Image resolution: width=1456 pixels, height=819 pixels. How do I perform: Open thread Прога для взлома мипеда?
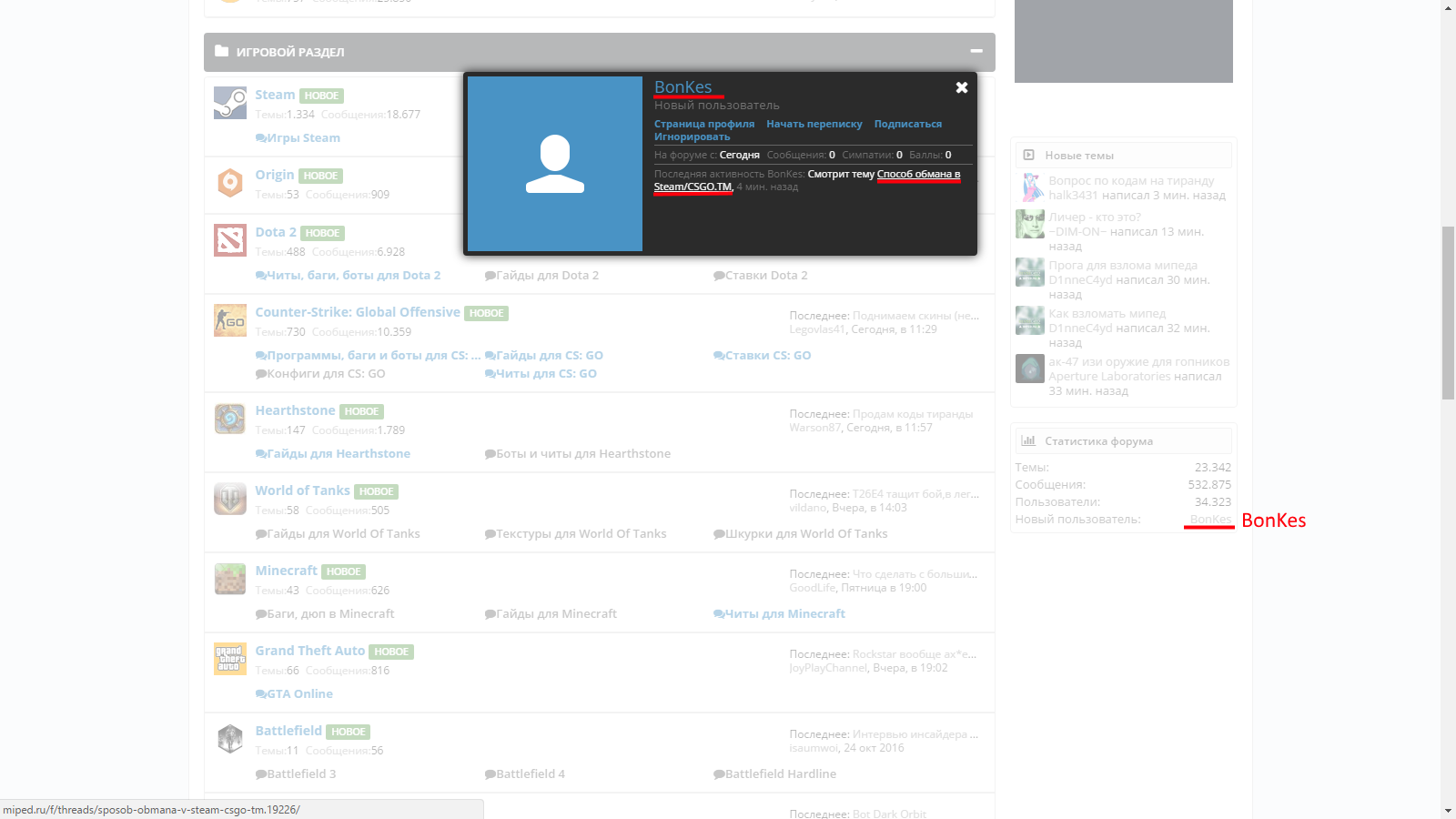pos(1123,266)
